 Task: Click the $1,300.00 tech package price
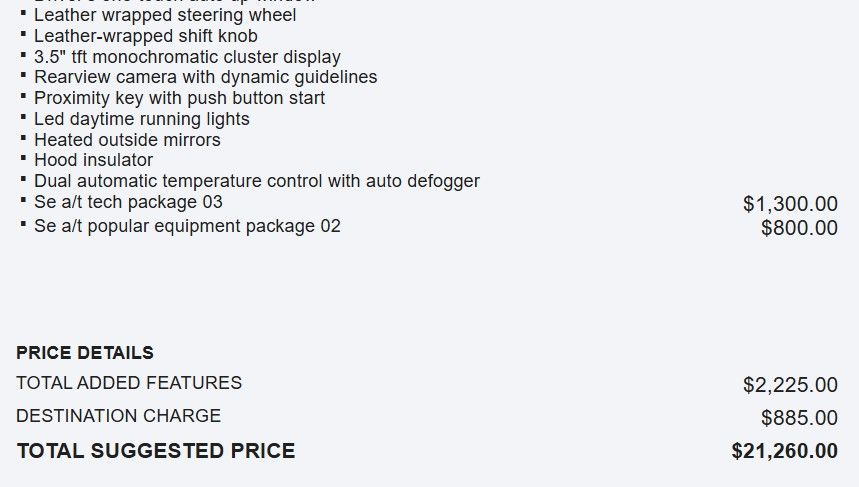(x=790, y=204)
